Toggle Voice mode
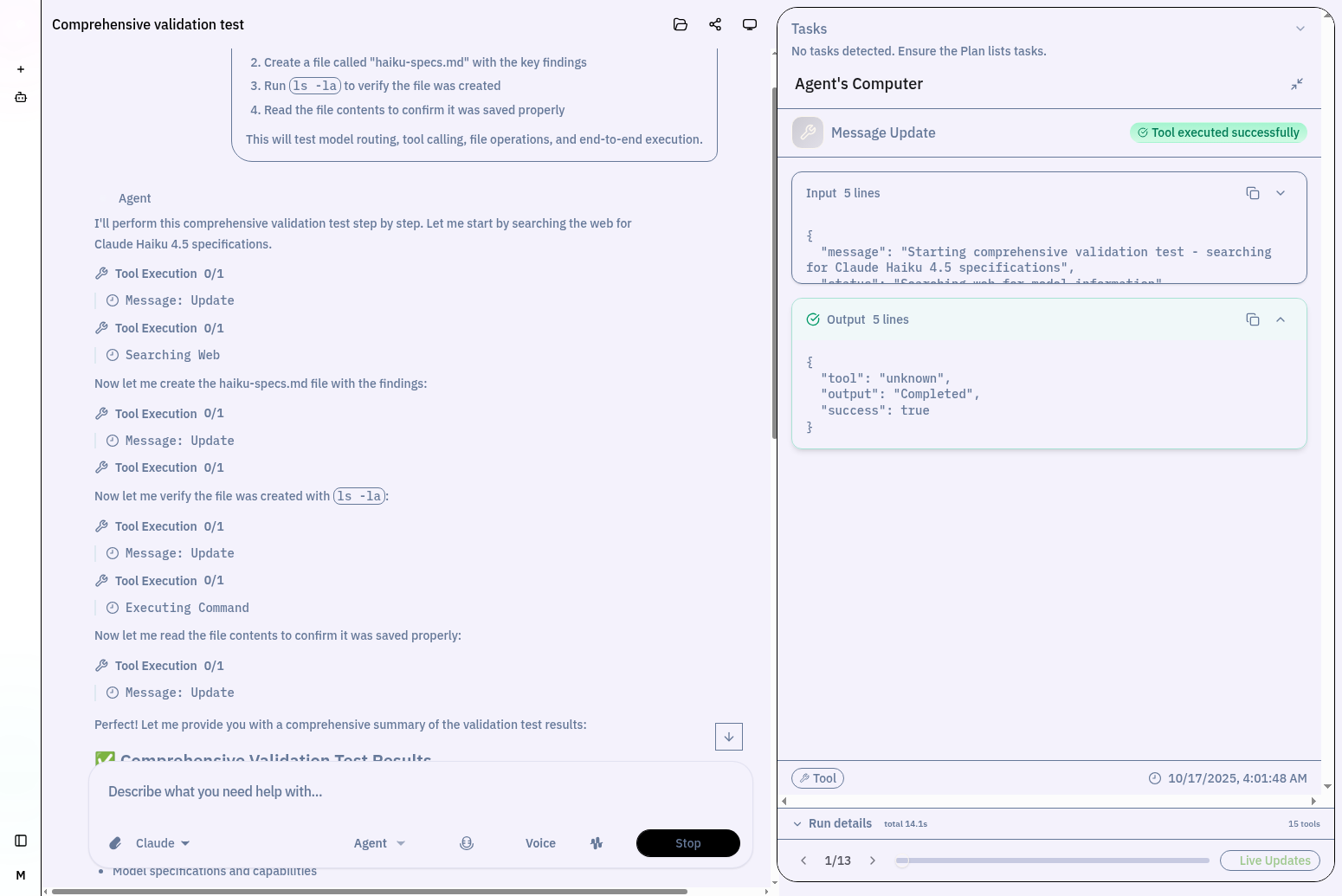The width and height of the screenshot is (1342, 896). click(x=540, y=842)
